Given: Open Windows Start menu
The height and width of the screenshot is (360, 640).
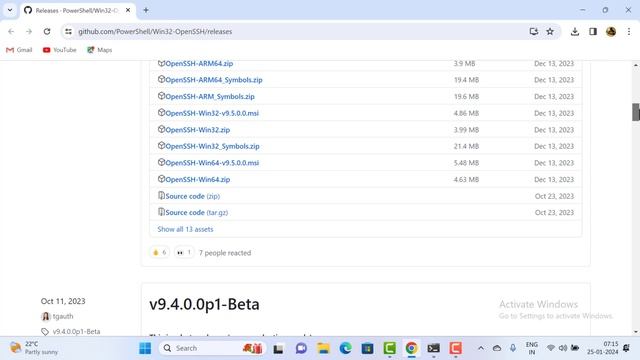Looking at the screenshot, I should pyautogui.click(x=145, y=348).
